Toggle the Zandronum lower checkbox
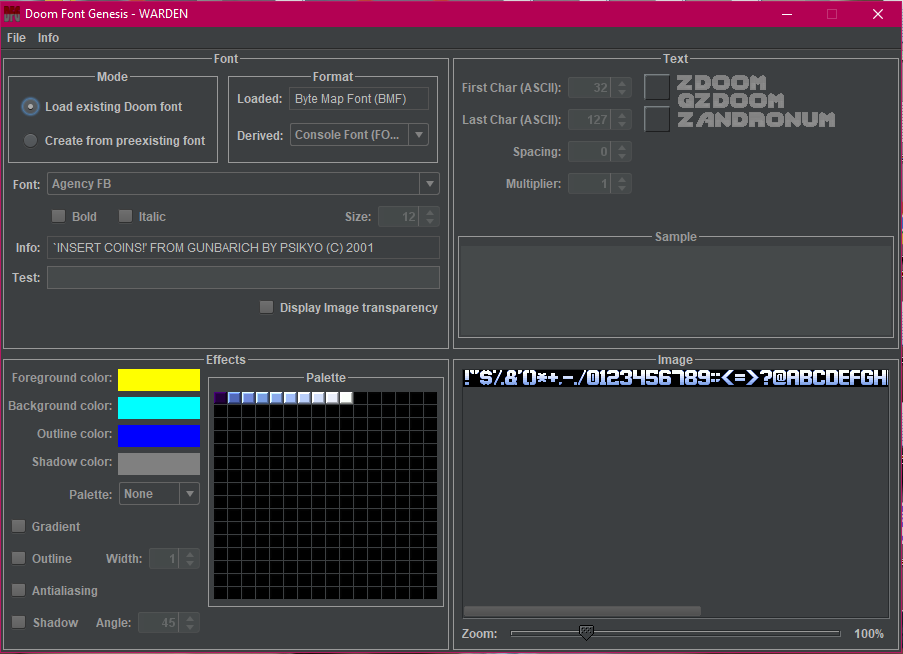The image size is (903, 654). [x=657, y=119]
